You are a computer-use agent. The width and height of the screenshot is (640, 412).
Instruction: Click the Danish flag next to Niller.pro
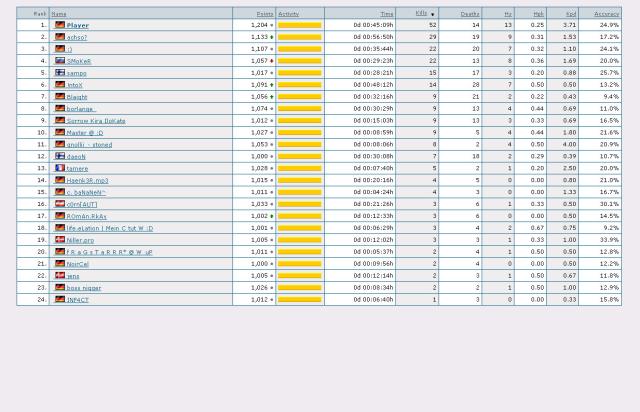[x=60, y=240]
